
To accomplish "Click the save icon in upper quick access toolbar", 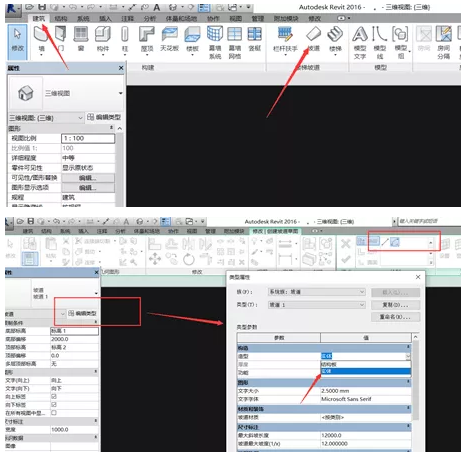I will 42,7.
